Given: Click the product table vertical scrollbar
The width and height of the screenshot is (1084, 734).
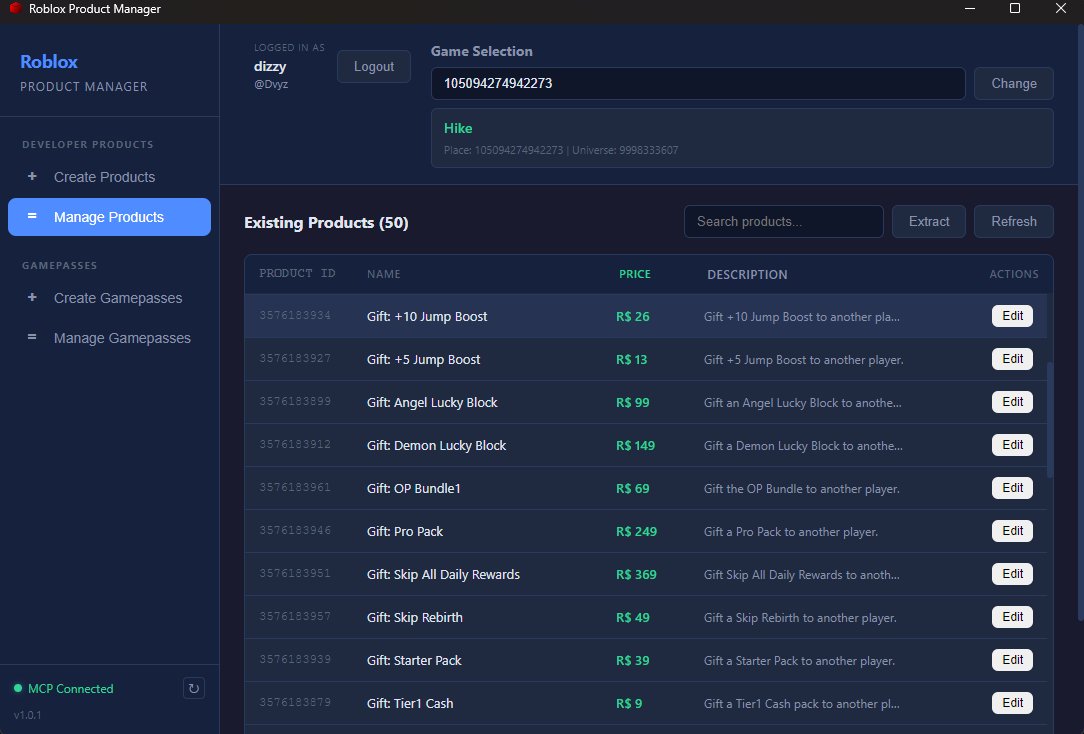Looking at the screenshot, I should click(x=1050, y=420).
